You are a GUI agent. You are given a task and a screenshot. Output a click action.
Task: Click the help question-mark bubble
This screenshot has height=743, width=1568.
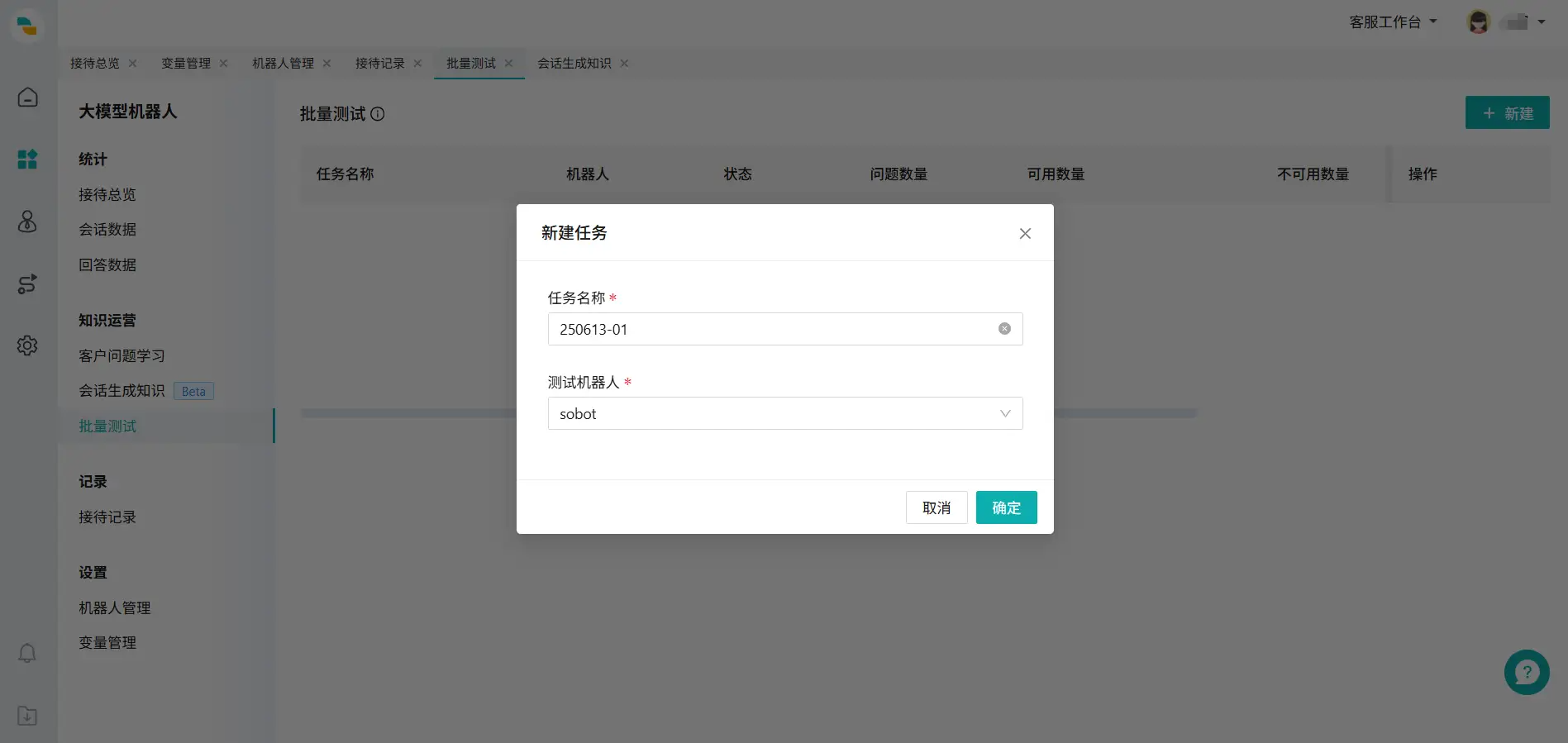click(x=1527, y=672)
